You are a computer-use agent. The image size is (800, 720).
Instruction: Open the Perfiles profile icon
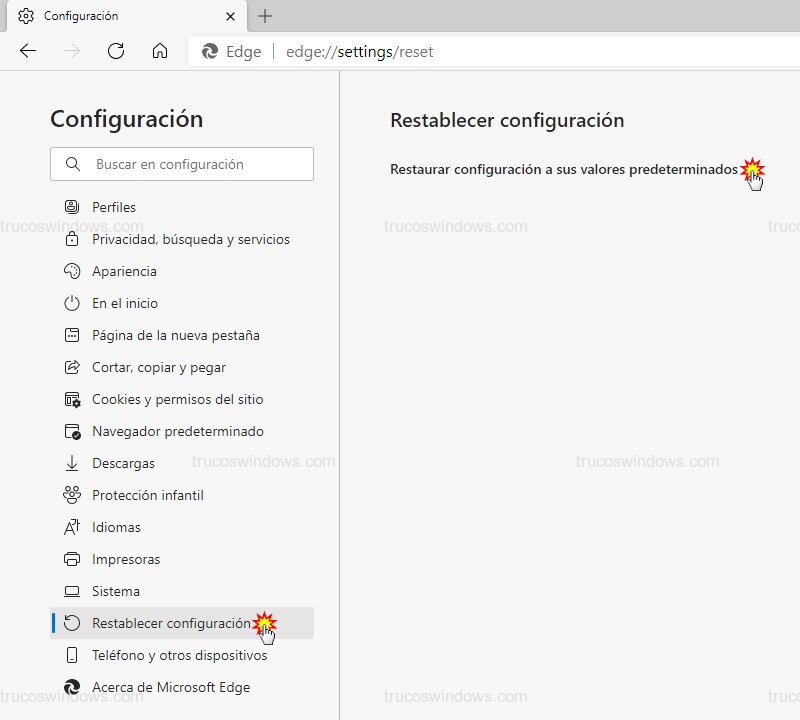tap(72, 207)
